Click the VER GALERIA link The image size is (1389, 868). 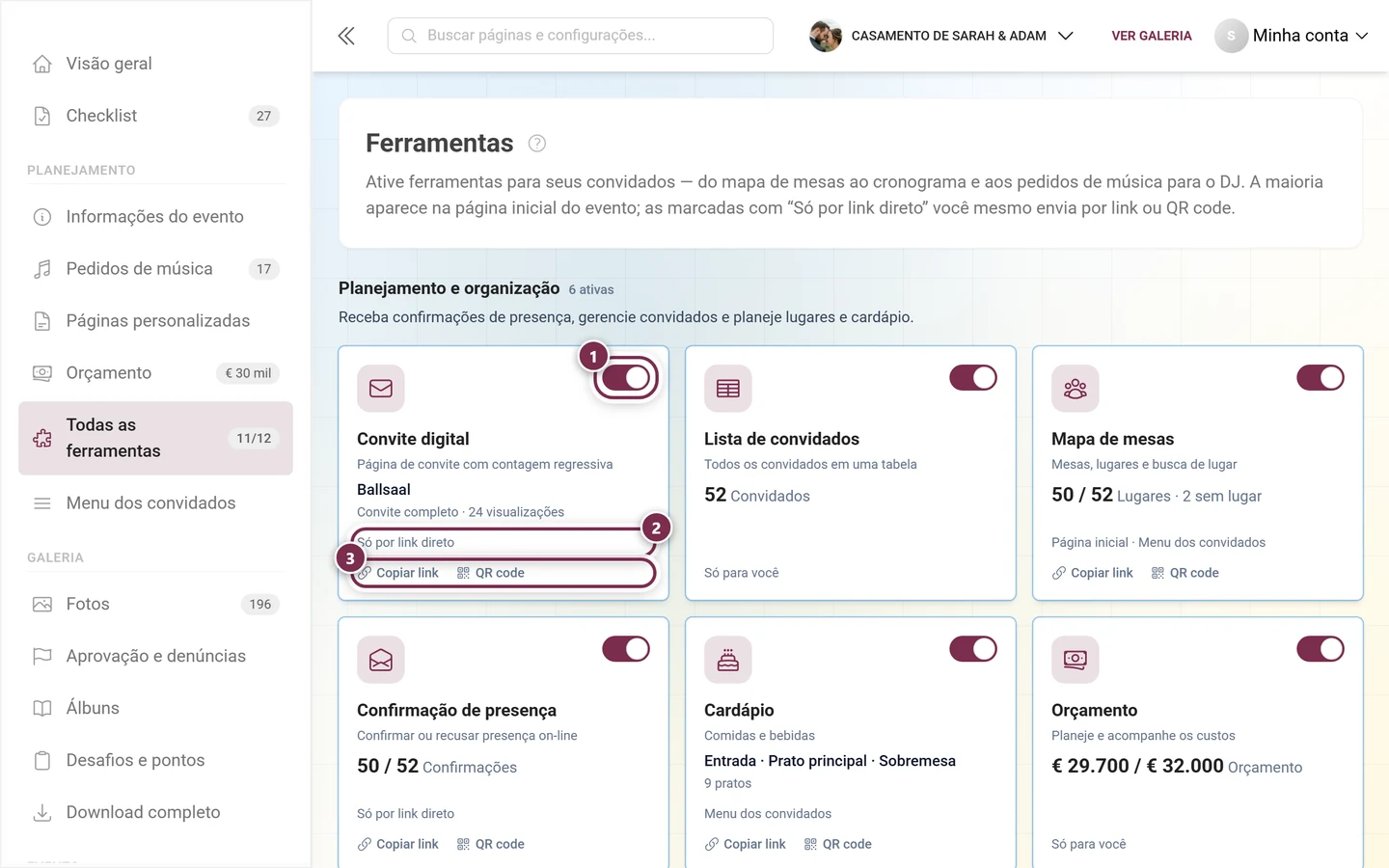(1152, 36)
